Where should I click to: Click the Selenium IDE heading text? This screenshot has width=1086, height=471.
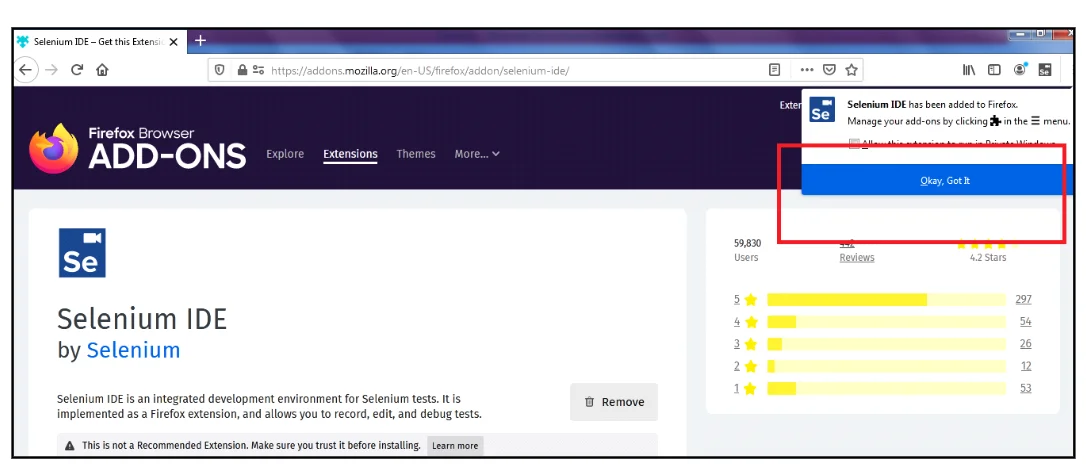(142, 319)
